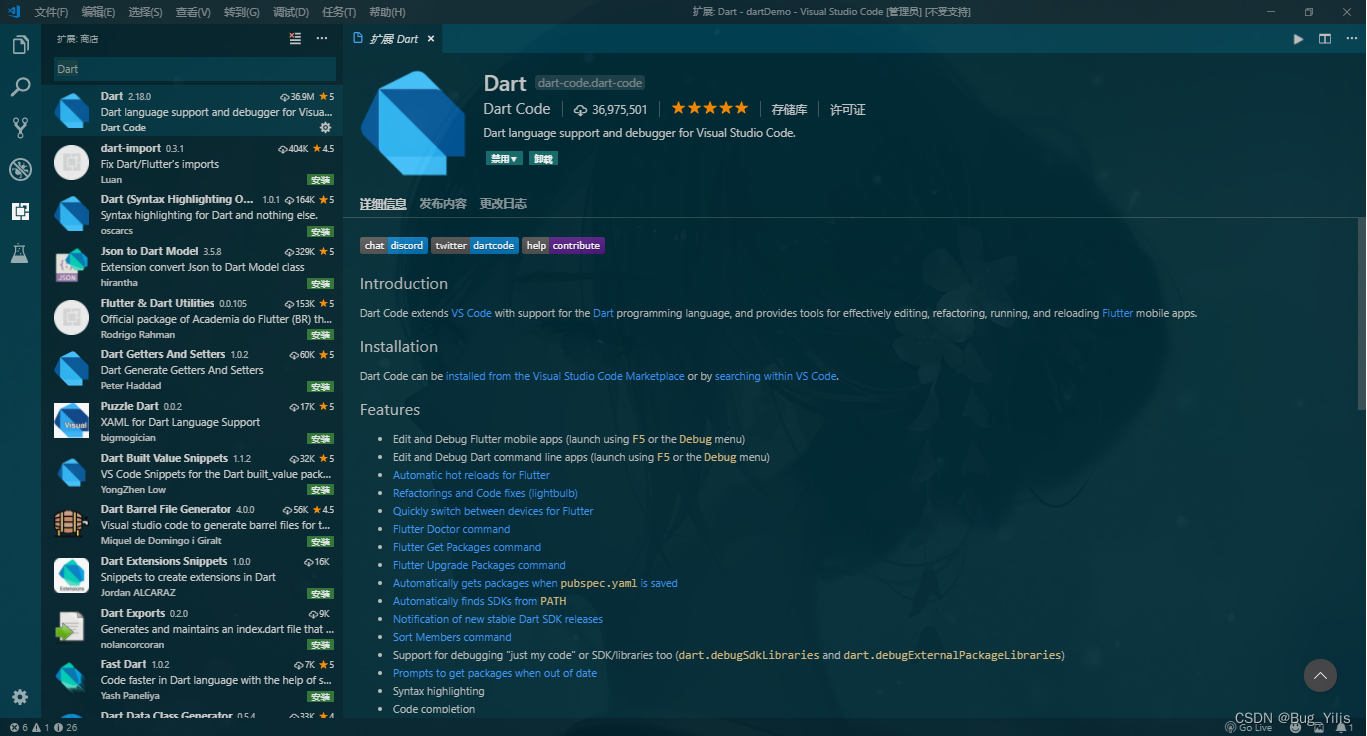Install Json to Dart Model extension
This screenshot has width=1367, height=736.
[x=320, y=284]
